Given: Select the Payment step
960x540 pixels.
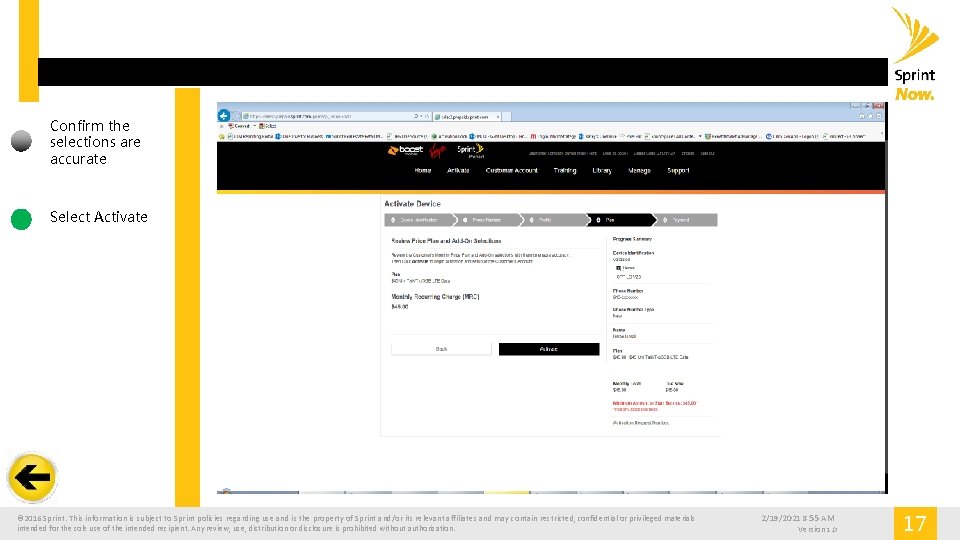Looking at the screenshot, I should coord(686,220).
